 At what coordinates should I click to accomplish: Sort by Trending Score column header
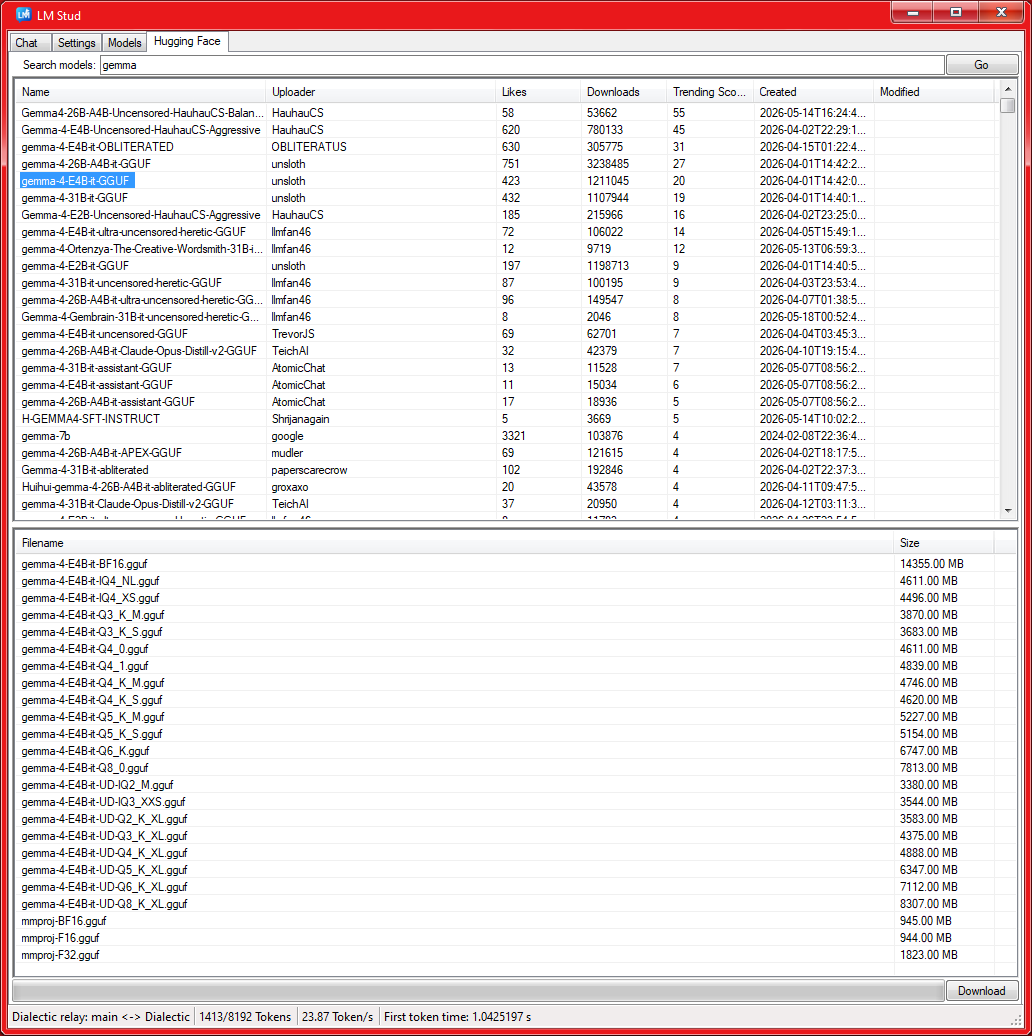pos(710,92)
